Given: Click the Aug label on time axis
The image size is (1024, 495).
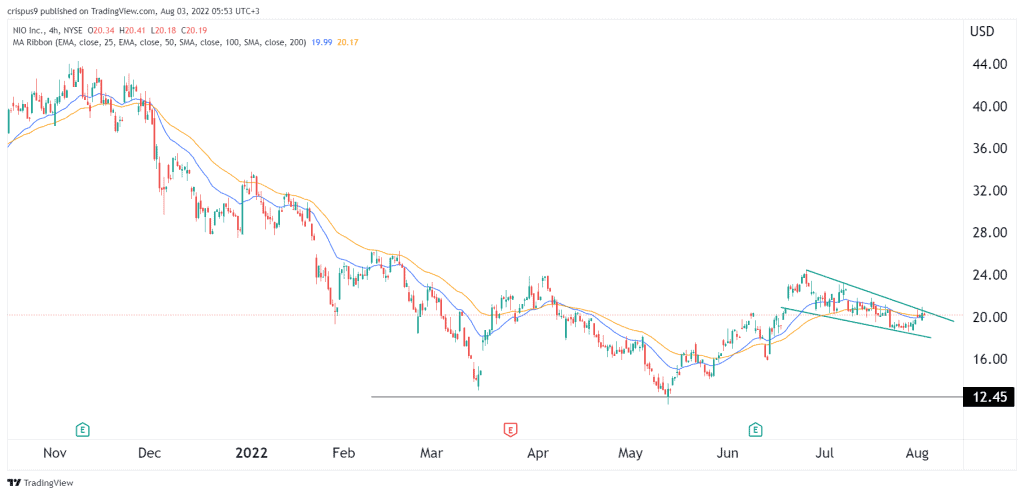Looking at the screenshot, I should 917,453.
